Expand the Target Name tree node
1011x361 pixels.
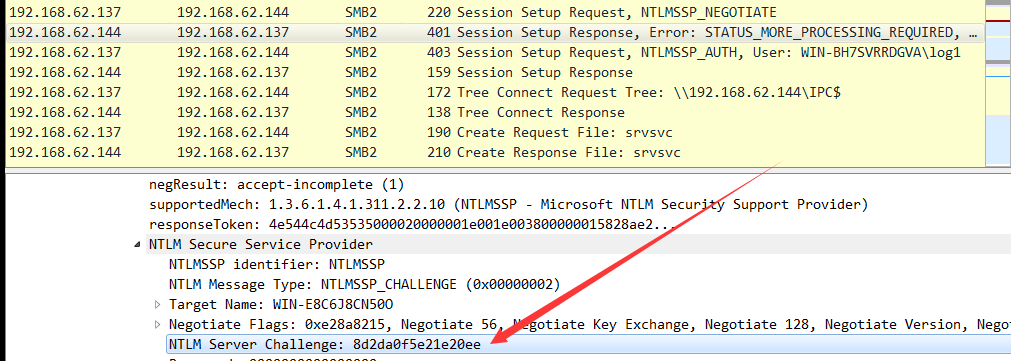point(157,304)
